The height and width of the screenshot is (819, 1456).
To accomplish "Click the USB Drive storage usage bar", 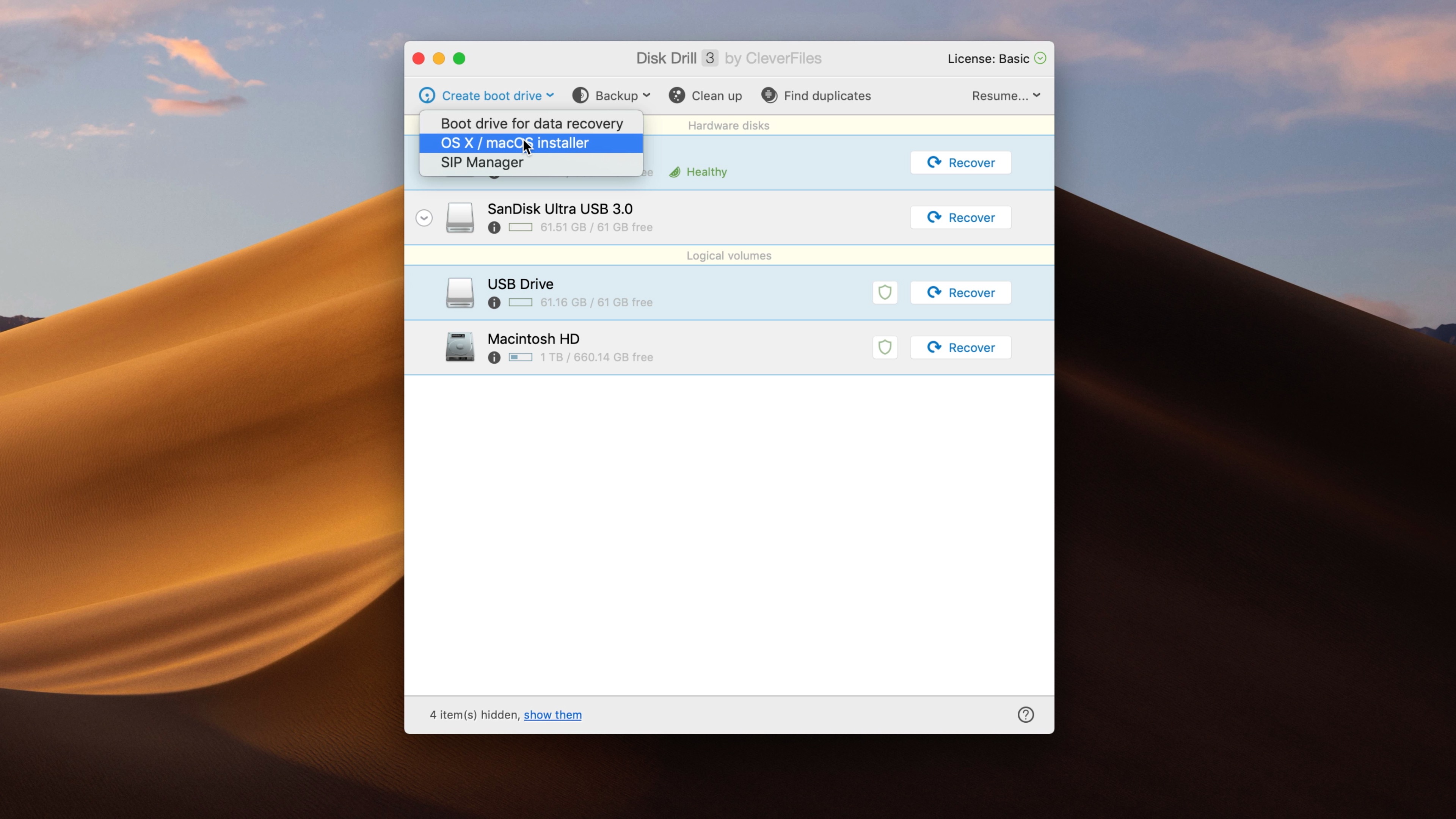I will (520, 303).
